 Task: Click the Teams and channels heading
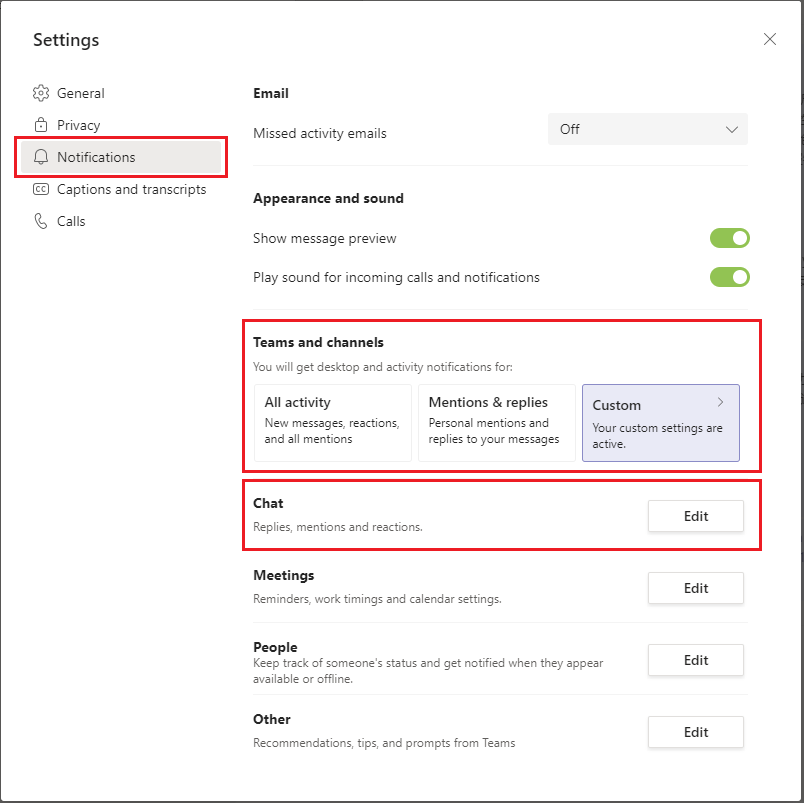(318, 342)
